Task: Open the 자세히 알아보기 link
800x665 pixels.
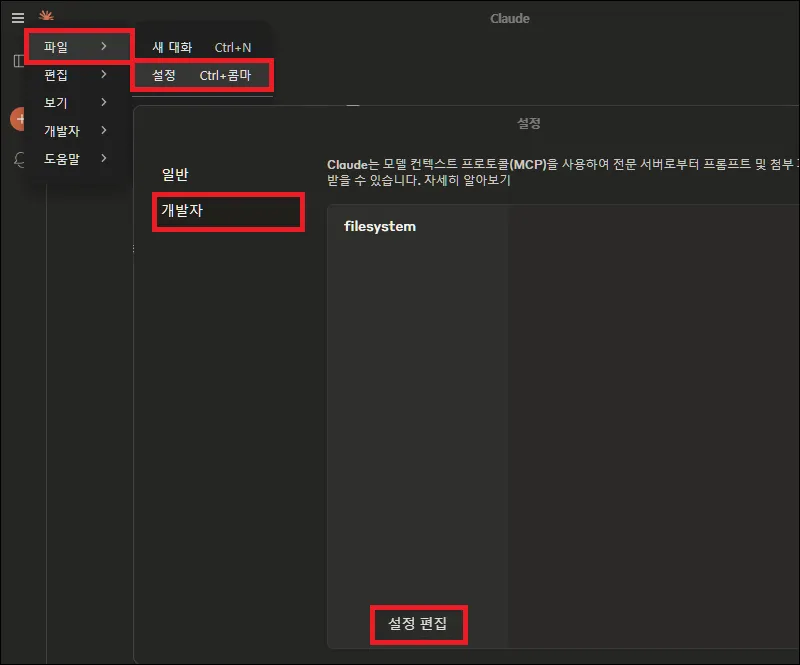Action: [x=467, y=180]
